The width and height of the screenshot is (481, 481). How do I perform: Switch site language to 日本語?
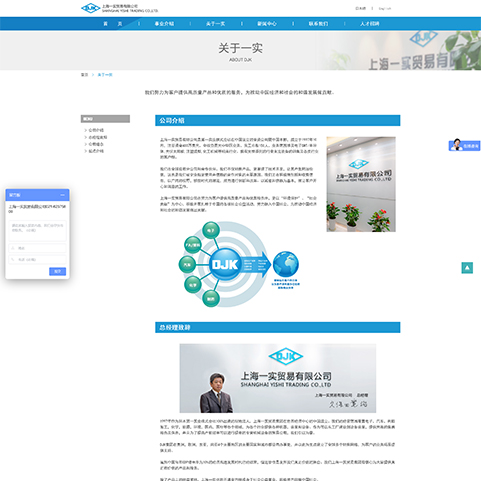point(360,8)
